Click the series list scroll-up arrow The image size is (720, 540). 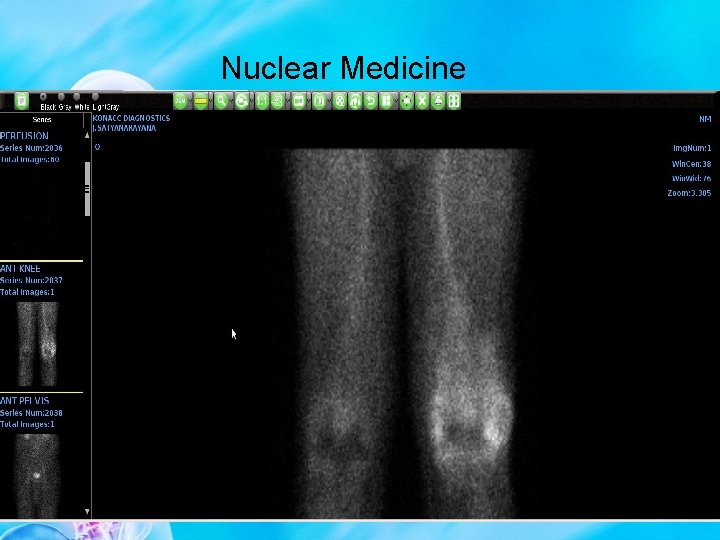tap(87, 135)
